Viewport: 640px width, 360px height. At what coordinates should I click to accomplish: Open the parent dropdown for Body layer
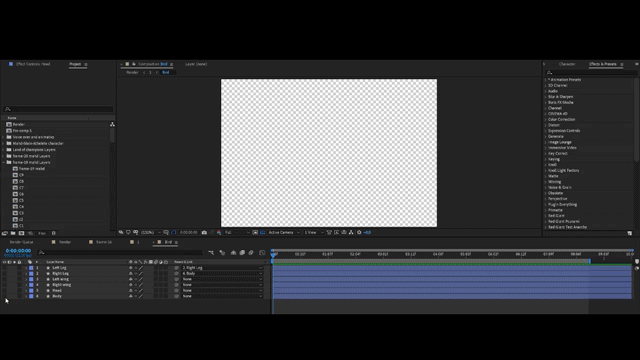click(x=222, y=296)
